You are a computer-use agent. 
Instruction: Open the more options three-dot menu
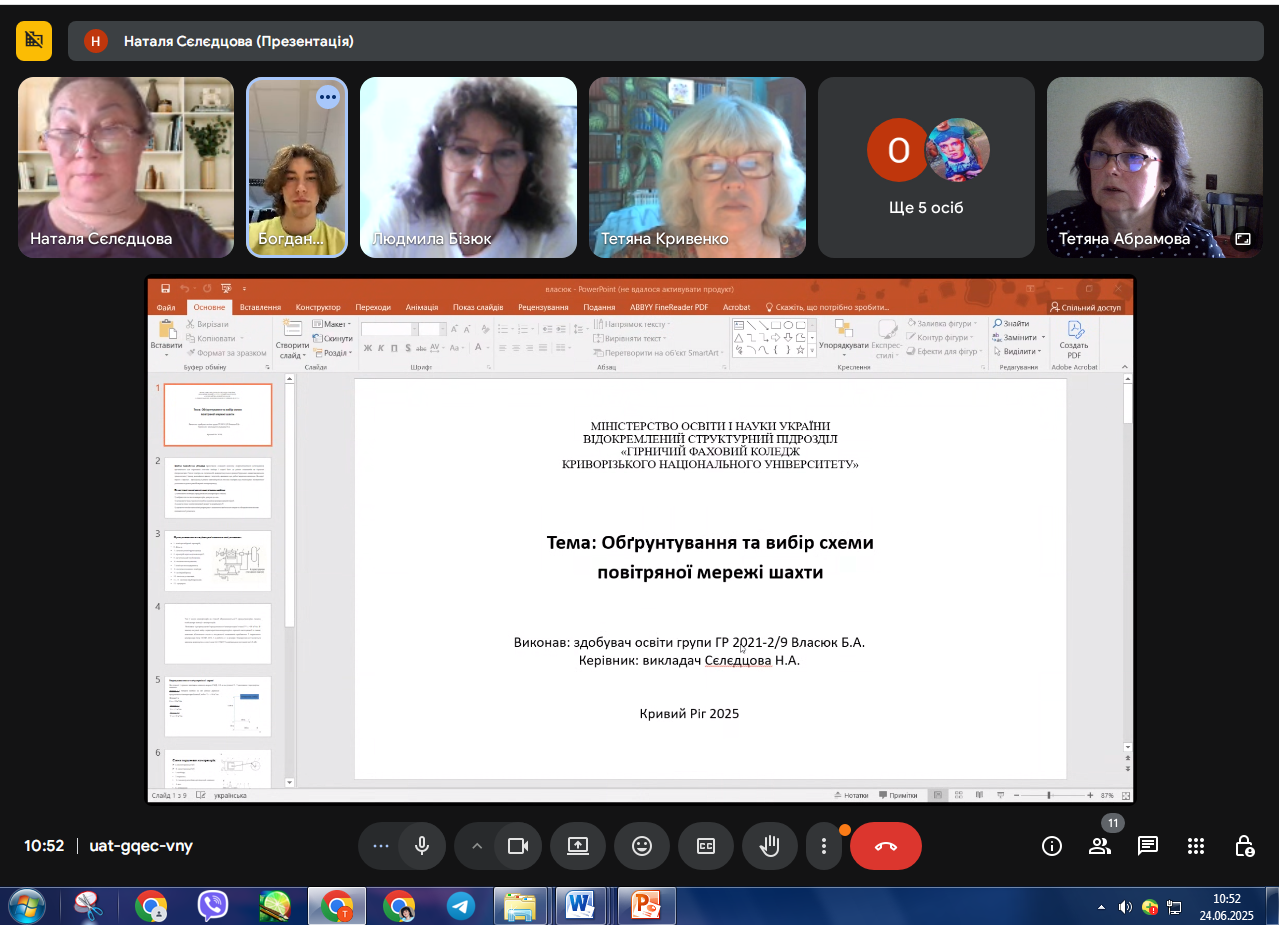tap(824, 846)
